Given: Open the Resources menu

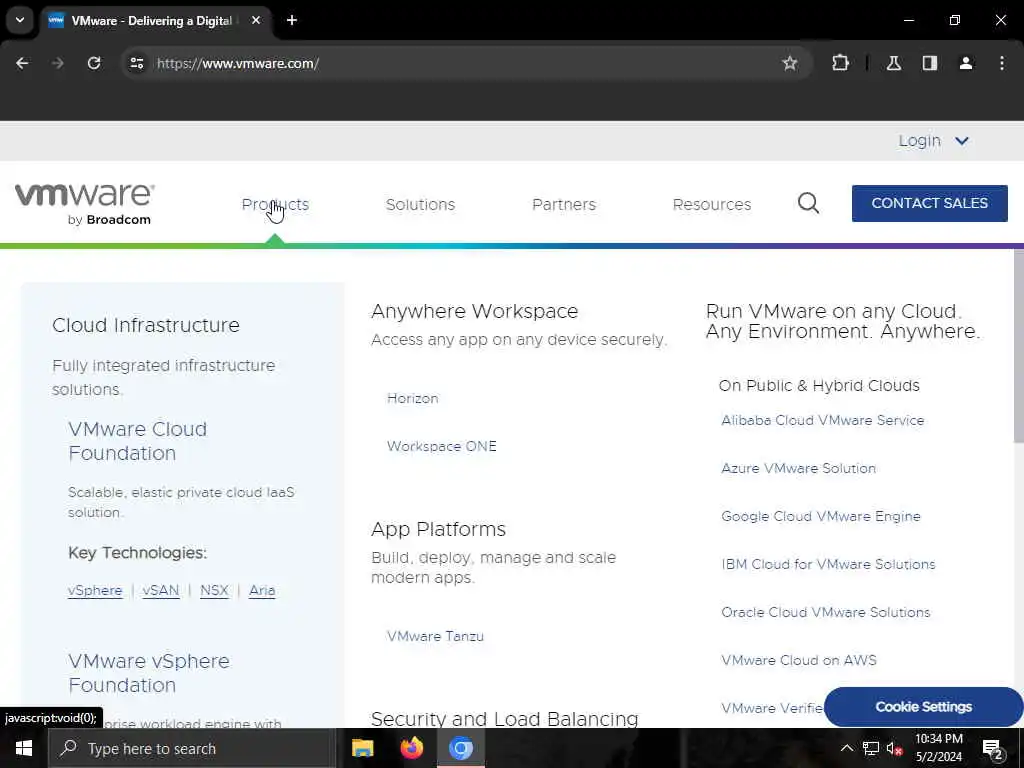Looking at the screenshot, I should coord(712,204).
